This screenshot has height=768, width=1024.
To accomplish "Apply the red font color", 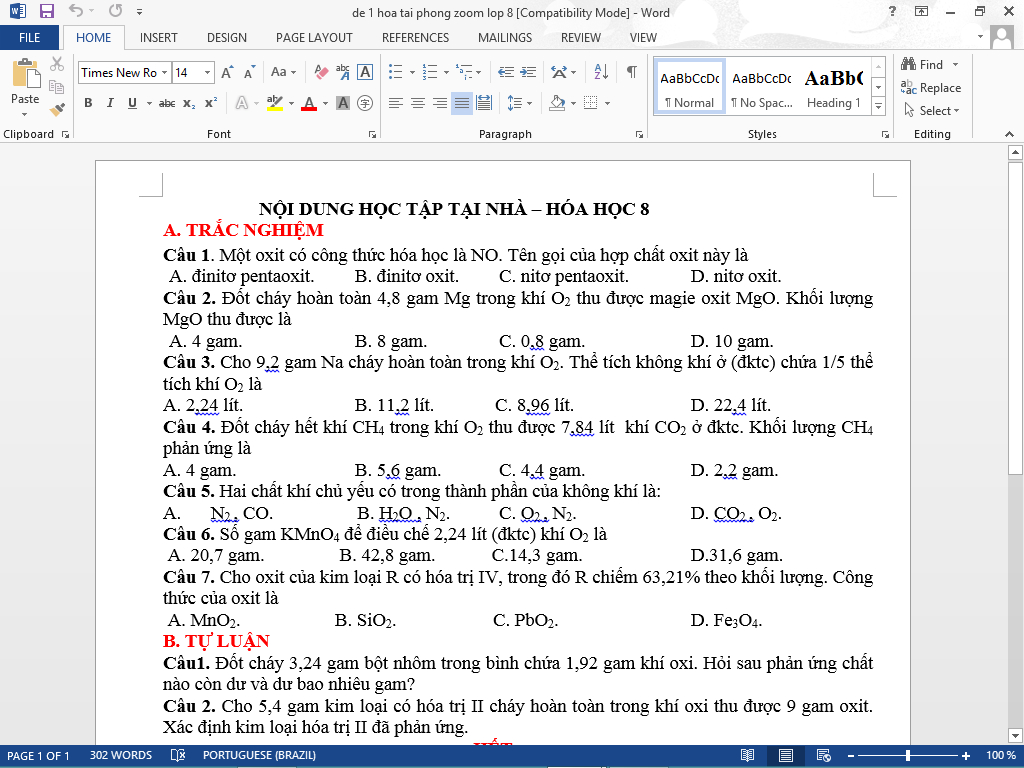I will tap(309, 103).
